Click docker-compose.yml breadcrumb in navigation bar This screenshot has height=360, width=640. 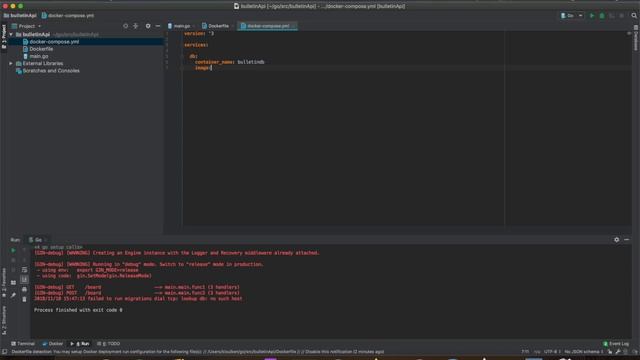pos(67,16)
